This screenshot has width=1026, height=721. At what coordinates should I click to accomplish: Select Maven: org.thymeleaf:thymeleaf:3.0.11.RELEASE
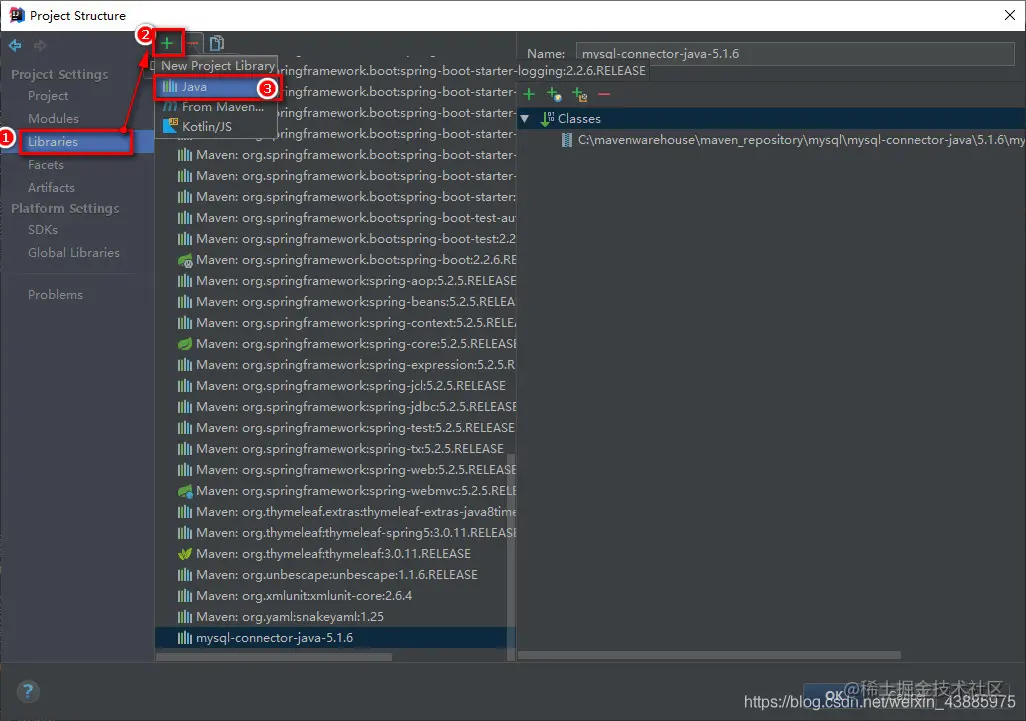(333, 554)
